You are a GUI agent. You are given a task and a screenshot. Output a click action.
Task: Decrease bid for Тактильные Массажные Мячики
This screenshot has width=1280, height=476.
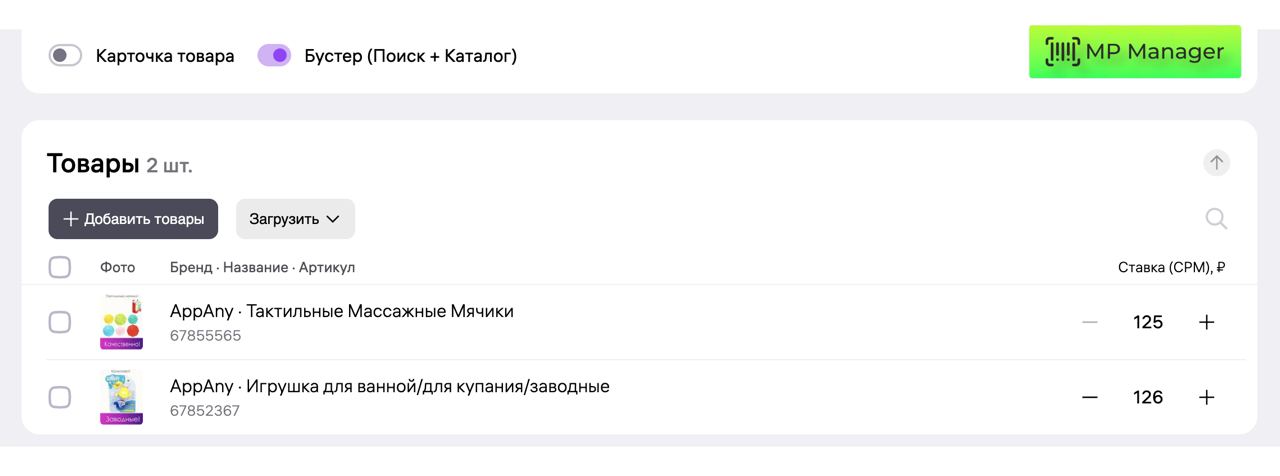tap(1090, 322)
